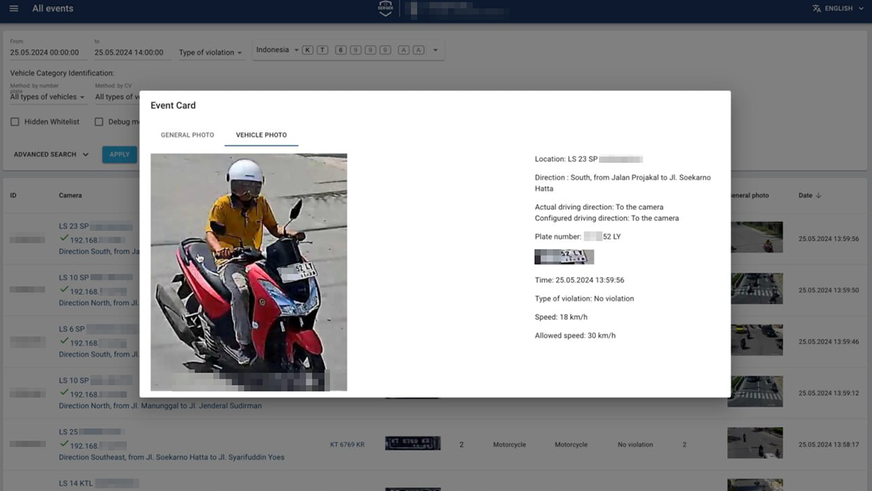This screenshot has height=491, width=872.
Task: Click the Time 25.05.2024 13:59:56 text
Action: [579, 280]
